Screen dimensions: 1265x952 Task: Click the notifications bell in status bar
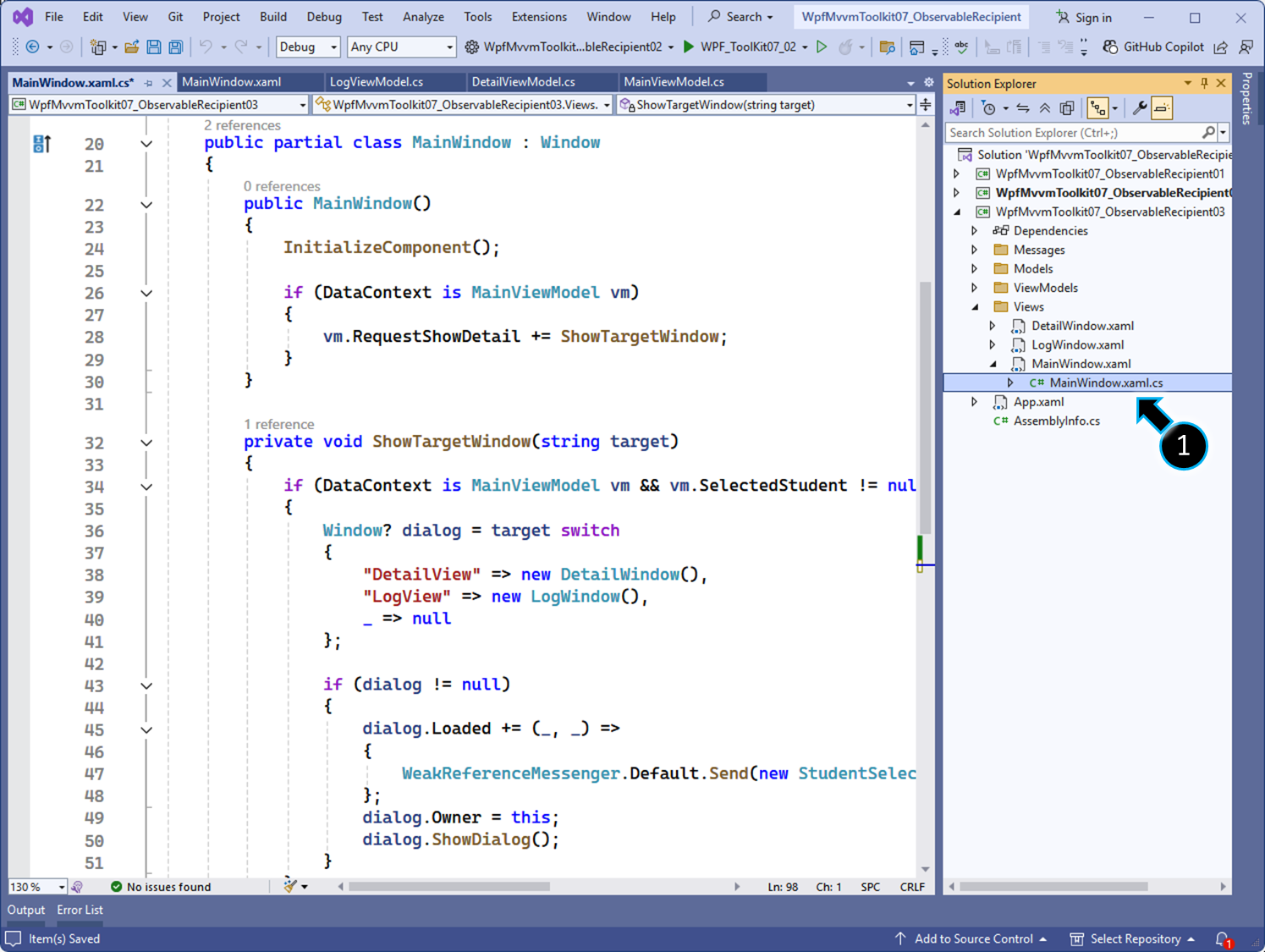click(1223, 938)
